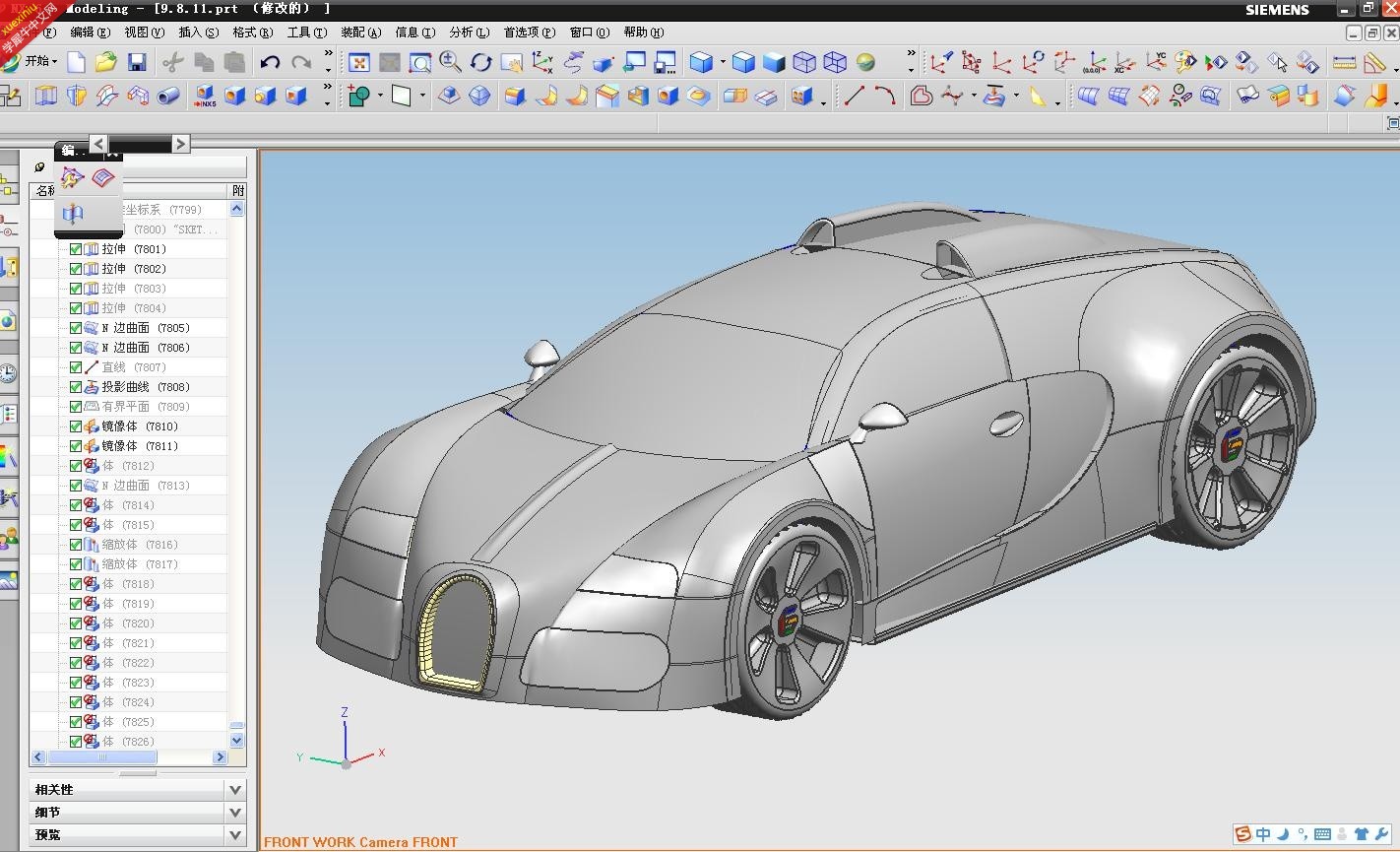1400x852 pixels.
Task: Open the history clock tab in resource bar
Action: [x=8, y=373]
